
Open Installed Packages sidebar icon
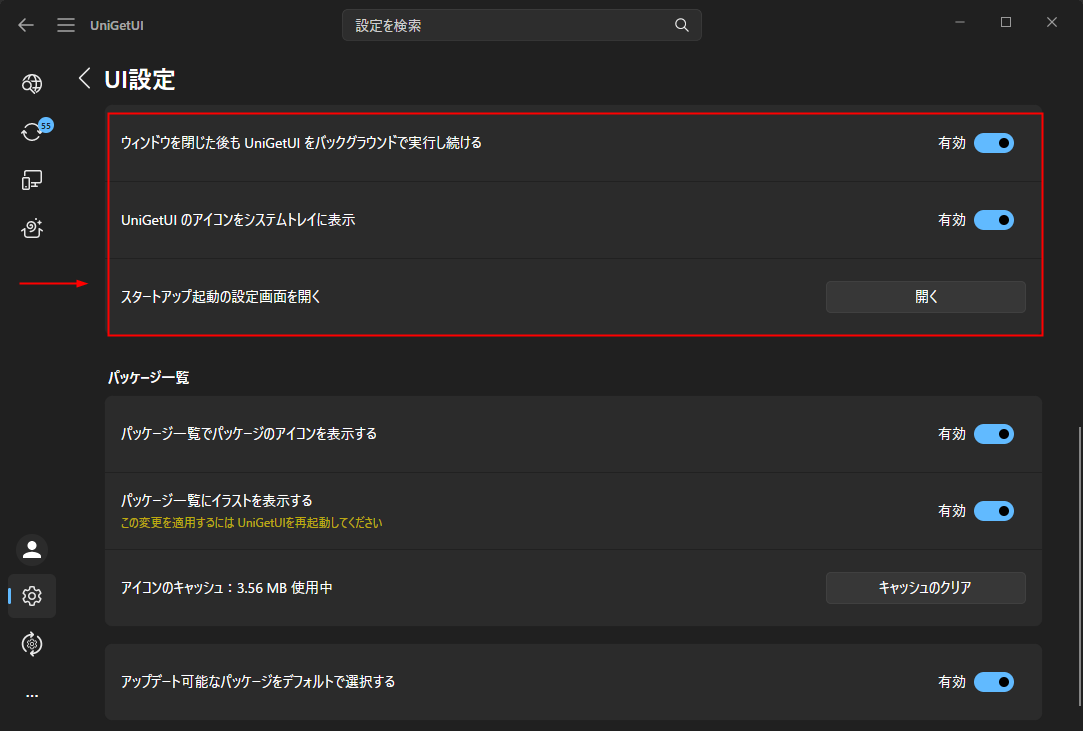coord(32,180)
